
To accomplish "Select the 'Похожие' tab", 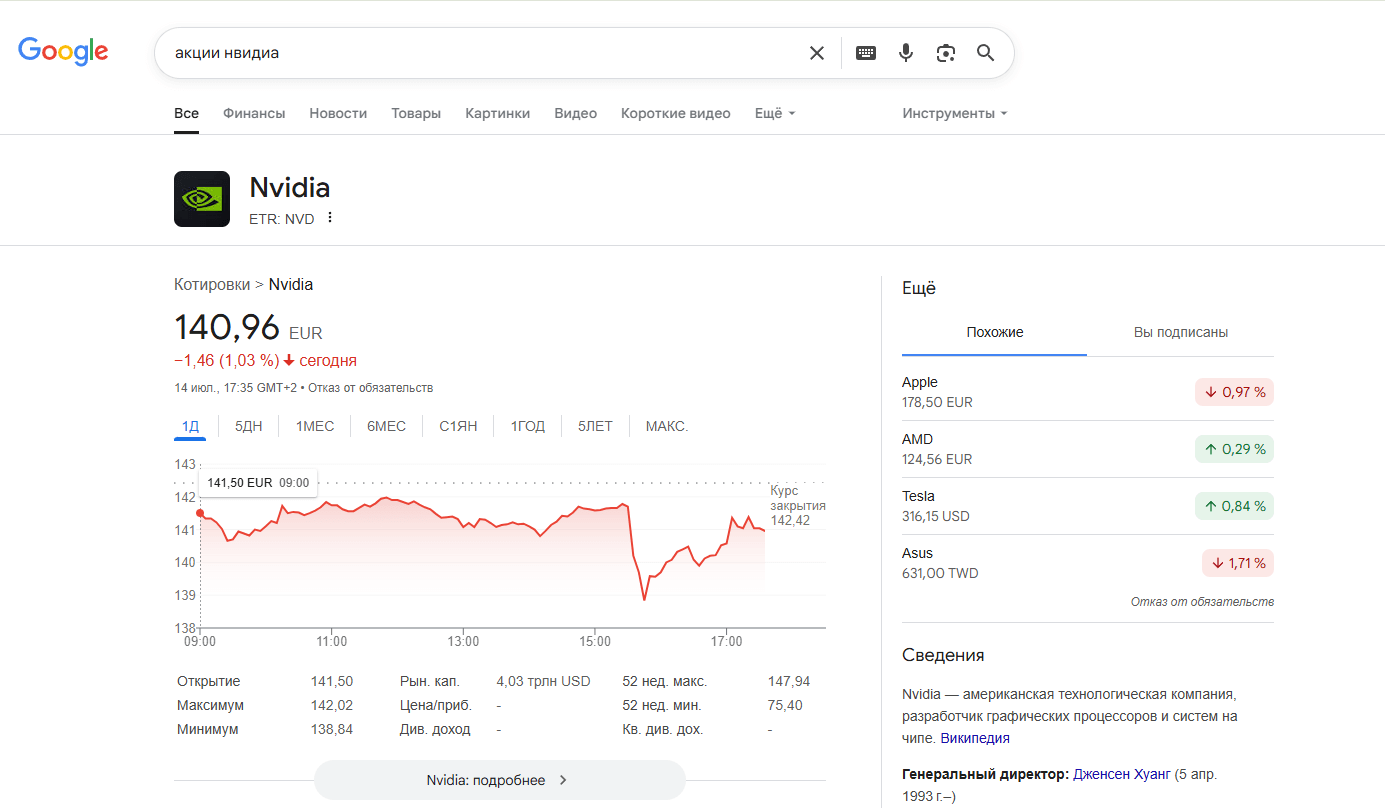I will 995,333.
